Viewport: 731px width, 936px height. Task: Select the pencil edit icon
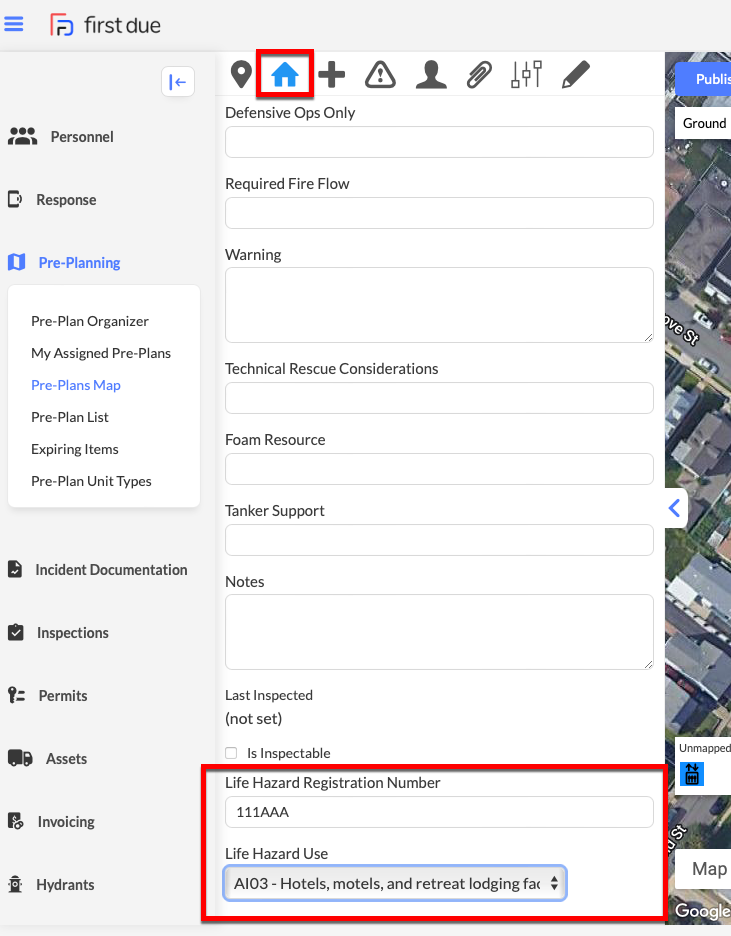(x=576, y=75)
